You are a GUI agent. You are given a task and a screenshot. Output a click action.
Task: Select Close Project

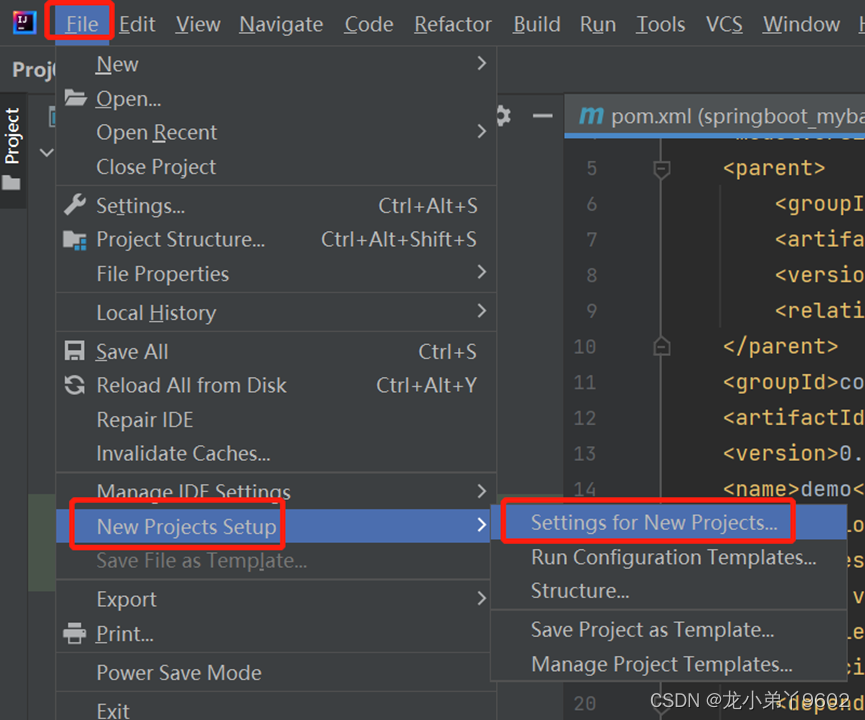click(x=276, y=167)
